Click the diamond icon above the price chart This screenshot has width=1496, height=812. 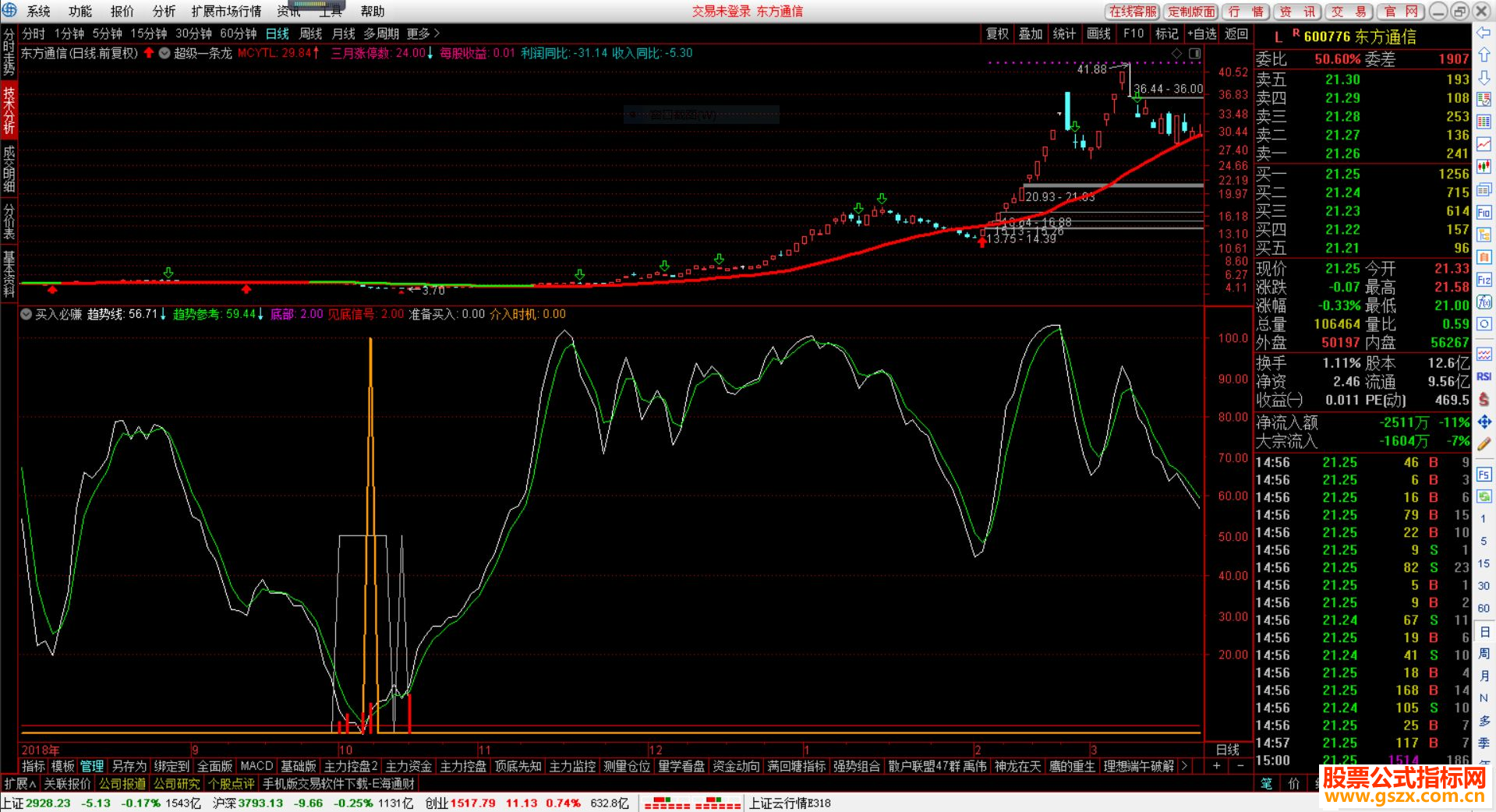click(x=1176, y=53)
